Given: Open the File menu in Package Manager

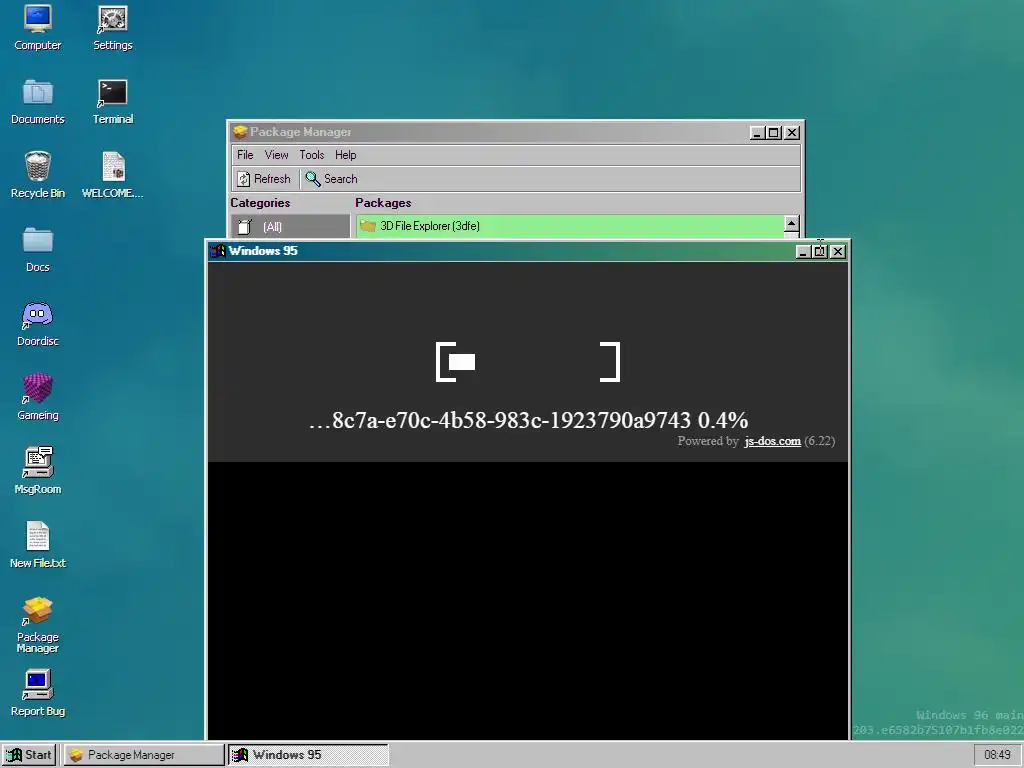Looking at the screenshot, I should (245, 155).
